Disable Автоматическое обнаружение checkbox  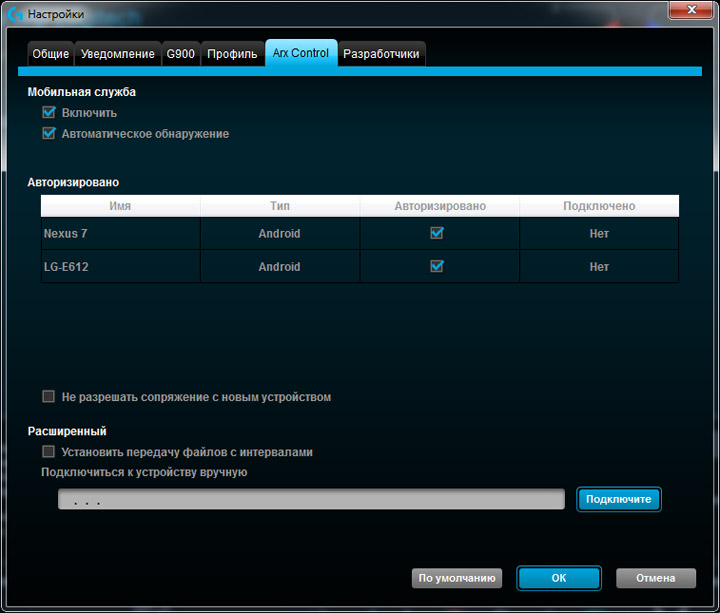[49, 133]
